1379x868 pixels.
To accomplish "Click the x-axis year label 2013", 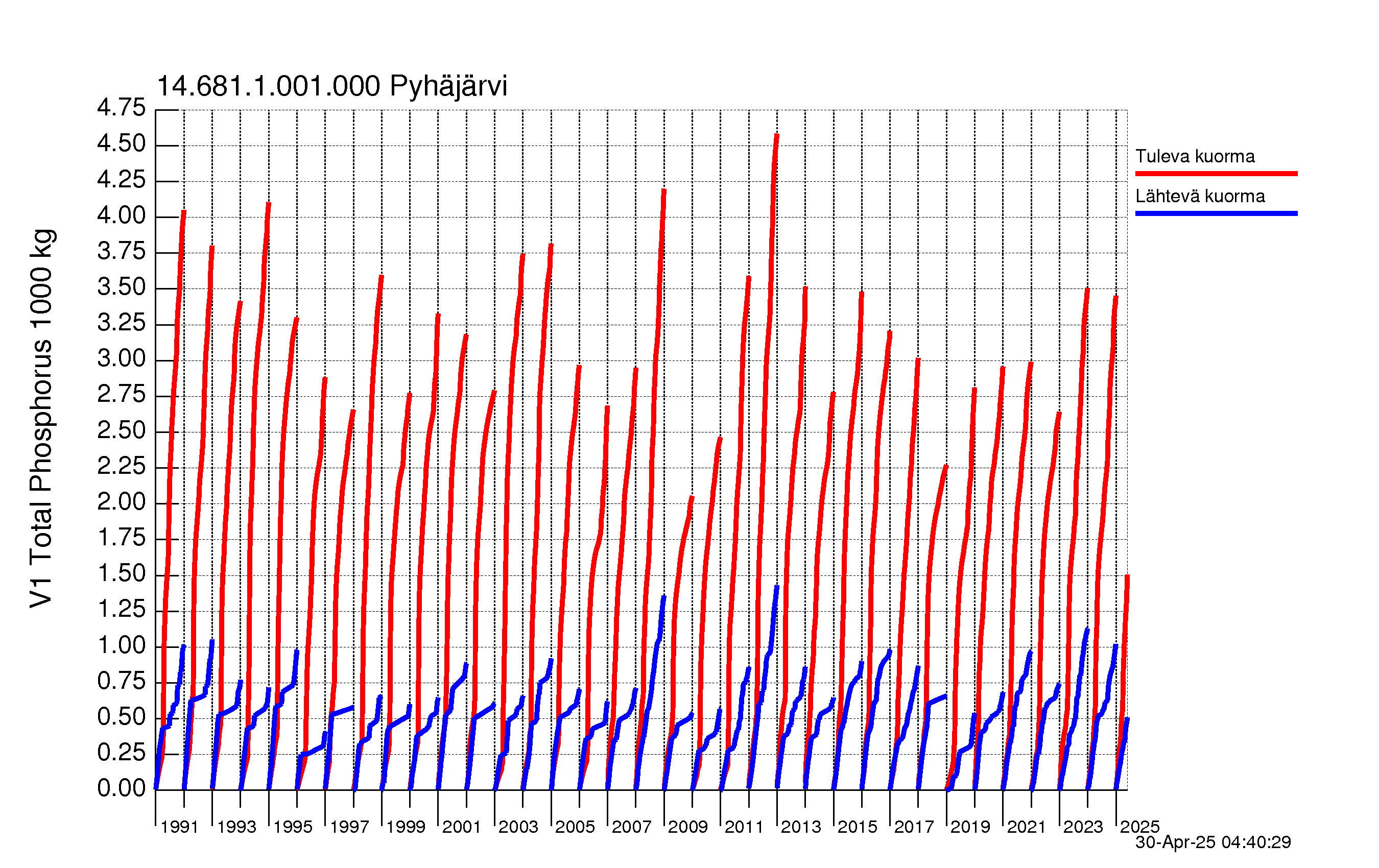I will pyautogui.click(x=801, y=827).
